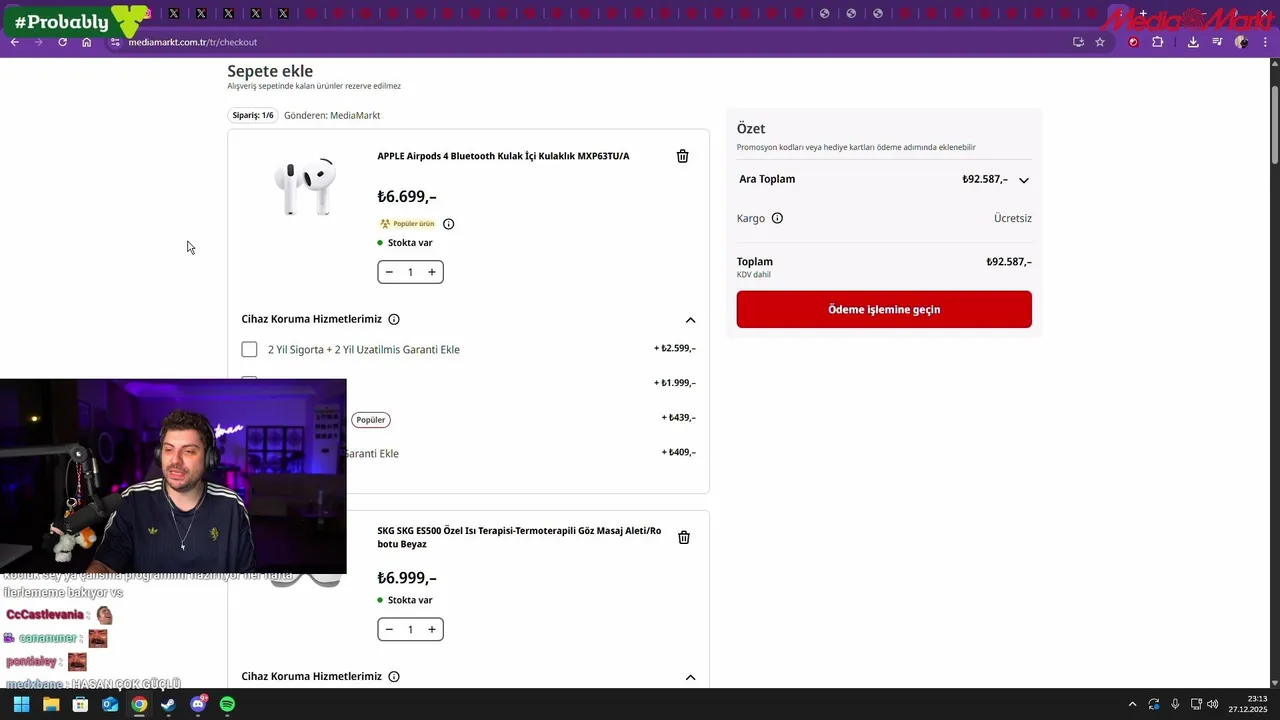Show Kargo info tooltip icon
This screenshot has width=1280, height=720.
(777, 218)
